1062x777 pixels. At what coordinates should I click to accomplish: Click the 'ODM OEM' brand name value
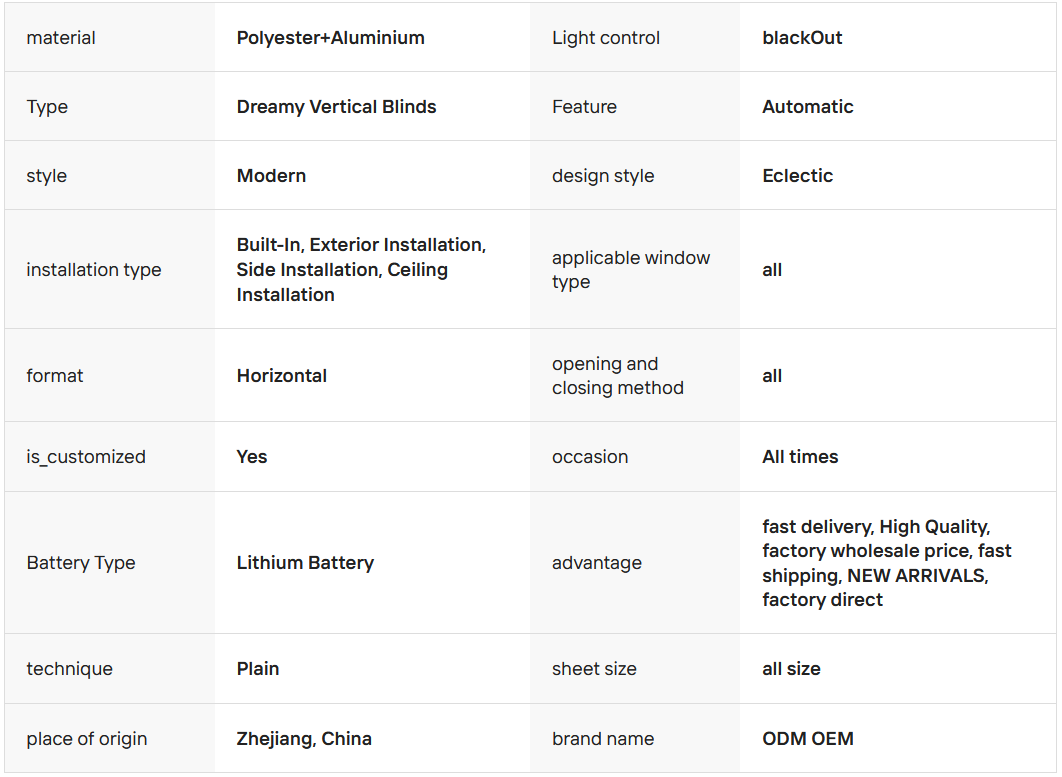[807, 739]
